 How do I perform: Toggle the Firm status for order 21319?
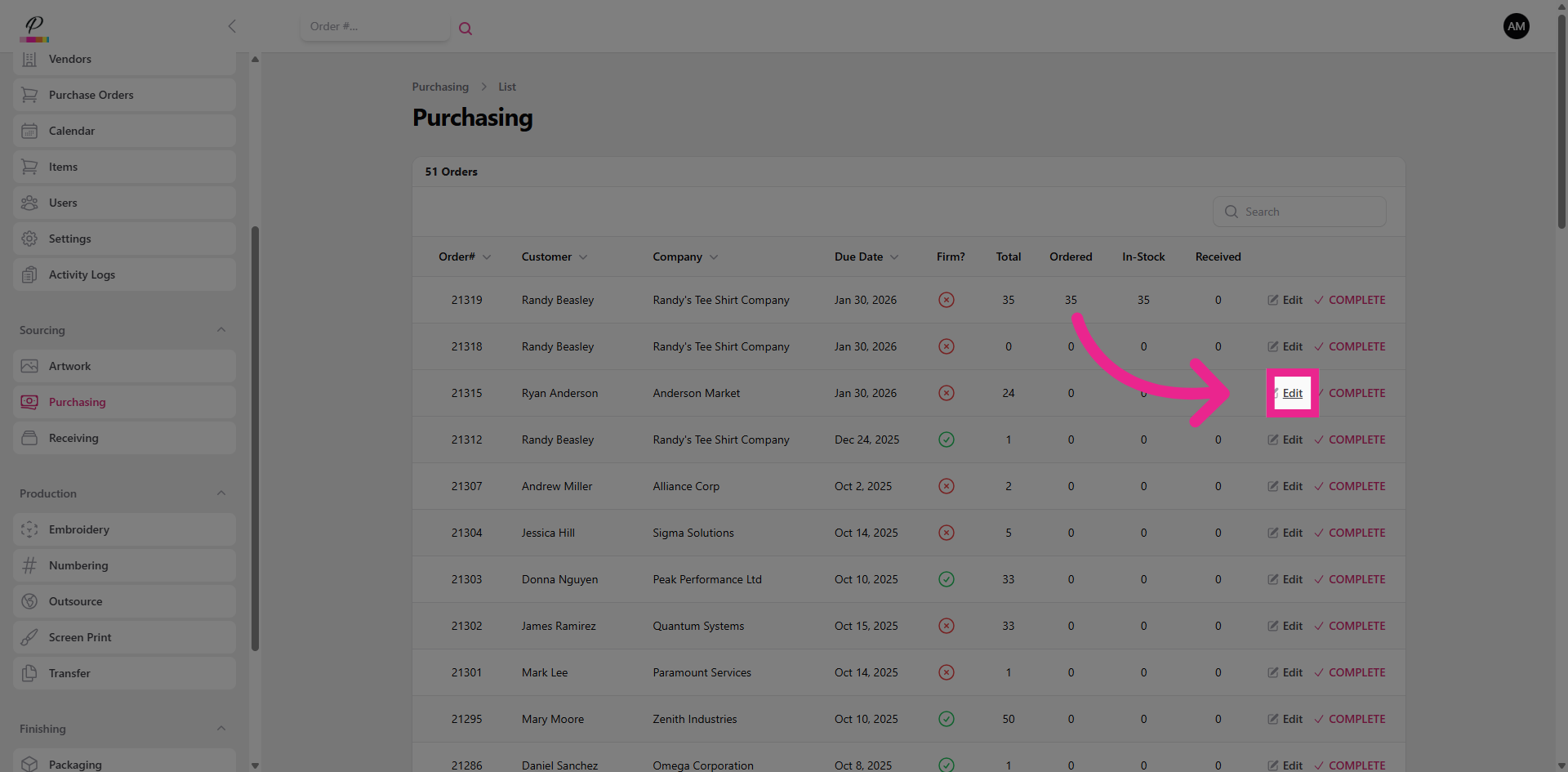946,300
